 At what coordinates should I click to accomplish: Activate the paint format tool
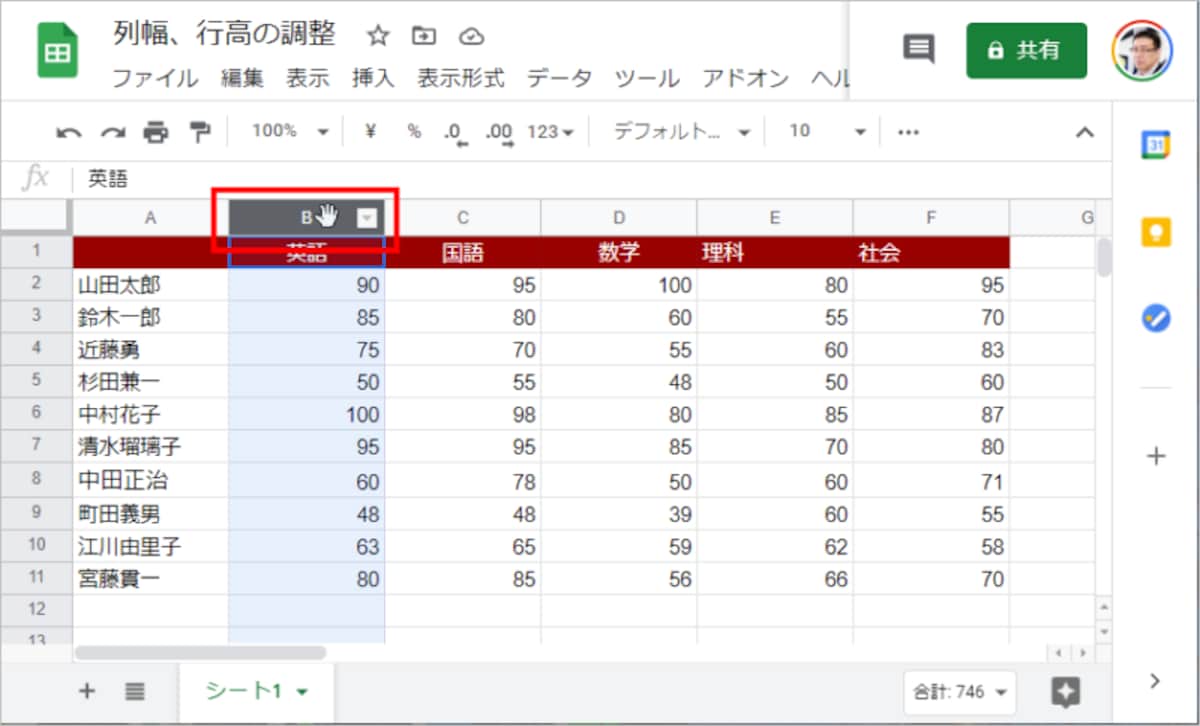[x=200, y=132]
